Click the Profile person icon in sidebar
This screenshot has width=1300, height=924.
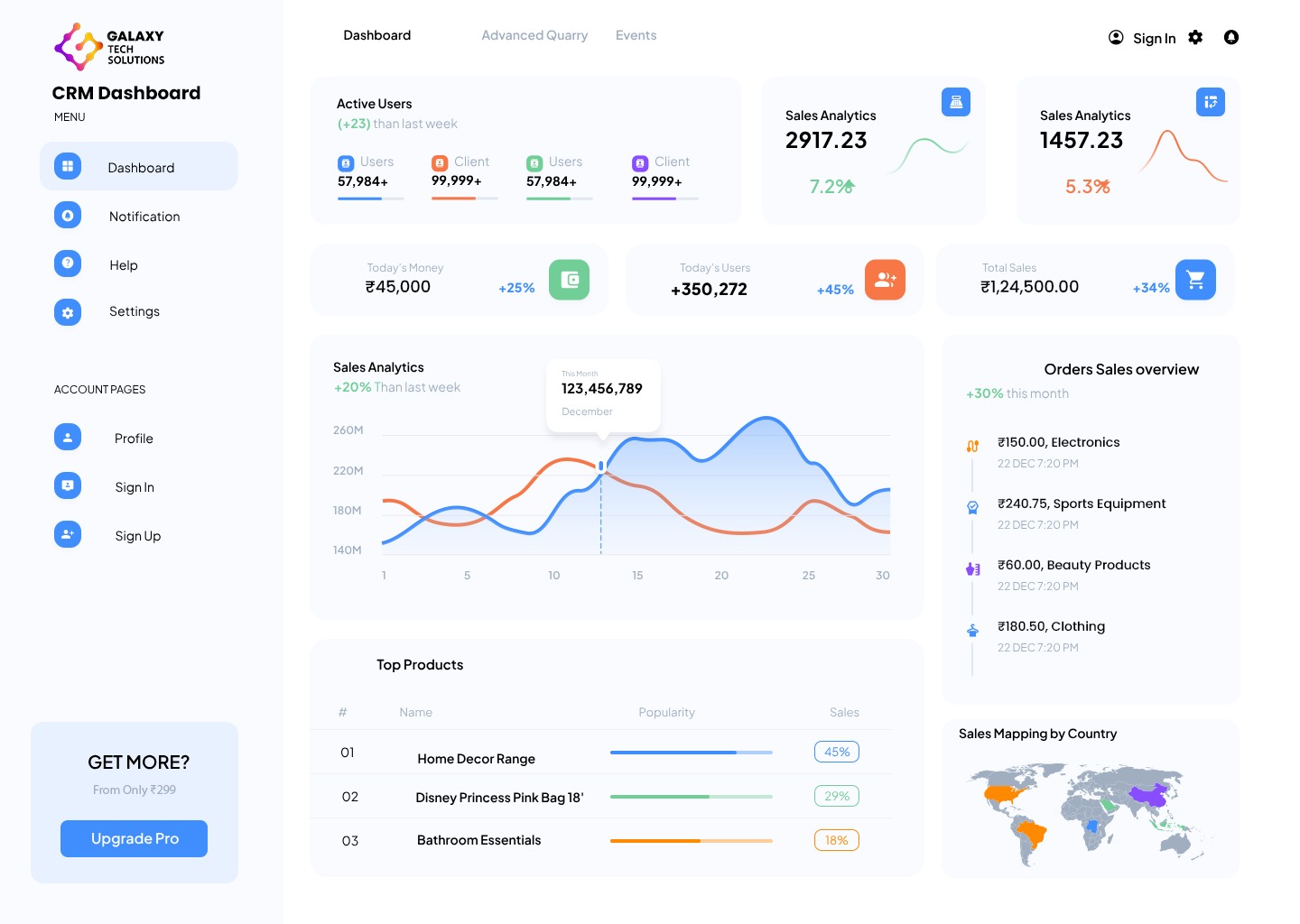pos(68,437)
